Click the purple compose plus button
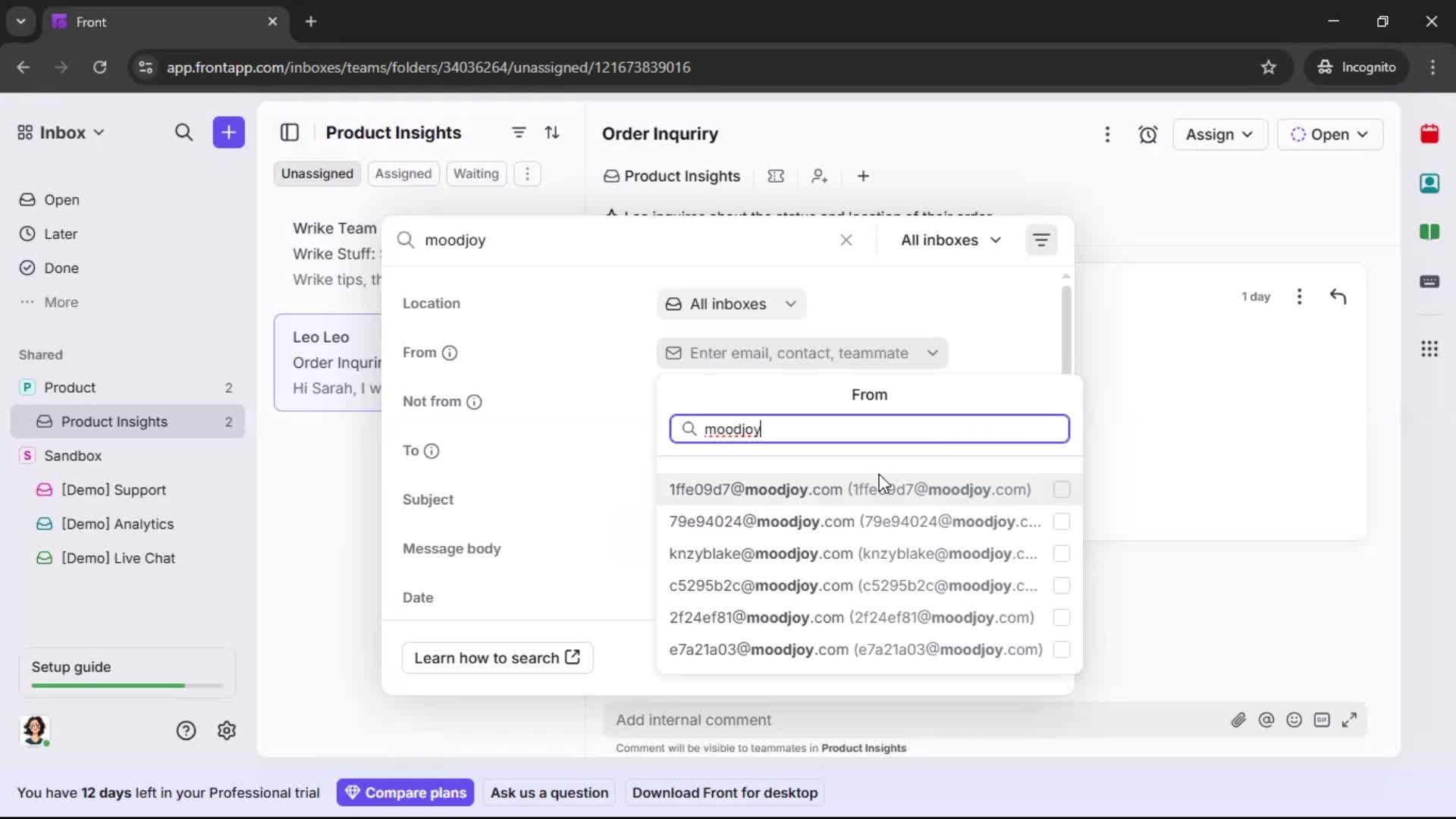Screen dimensions: 1456x819 tap(228, 132)
